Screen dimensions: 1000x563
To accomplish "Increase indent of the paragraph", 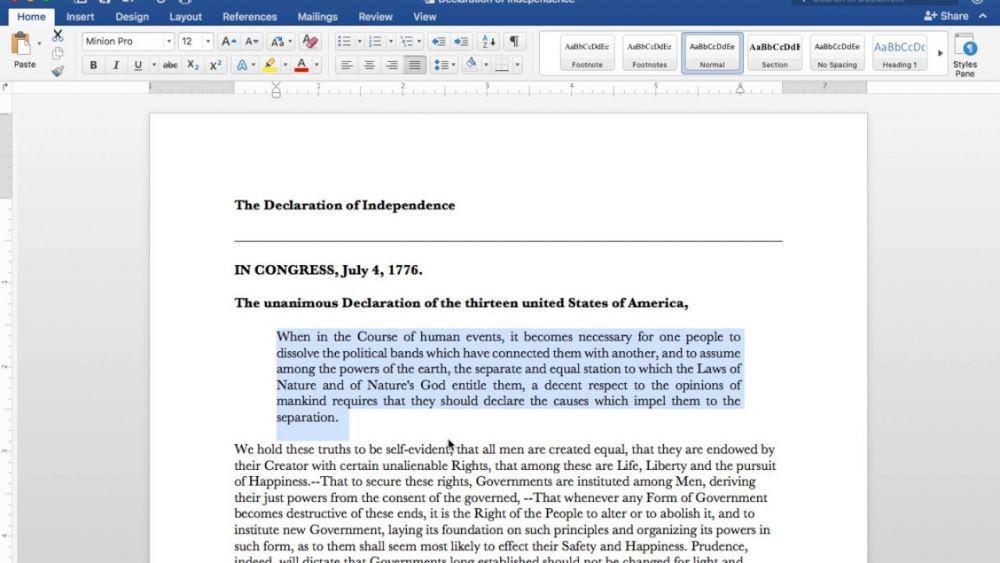I will tap(461, 41).
